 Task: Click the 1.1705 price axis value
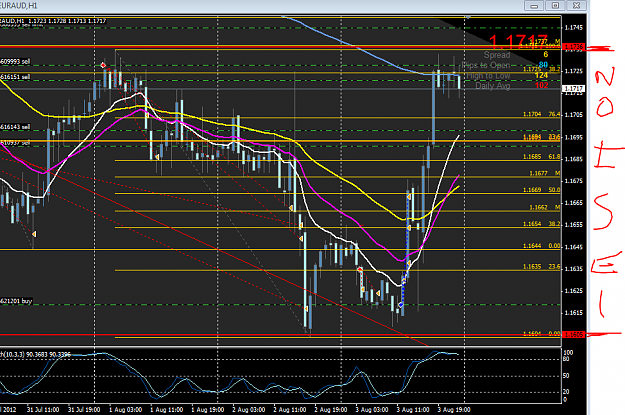pos(574,115)
